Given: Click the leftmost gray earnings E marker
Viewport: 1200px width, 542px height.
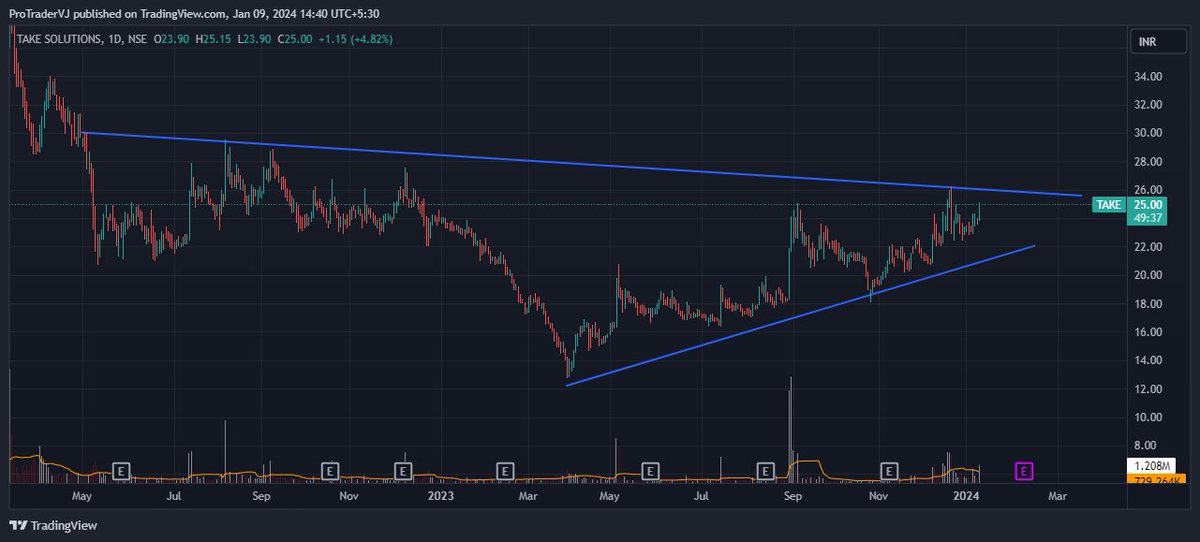Looking at the screenshot, I should (x=121, y=469).
